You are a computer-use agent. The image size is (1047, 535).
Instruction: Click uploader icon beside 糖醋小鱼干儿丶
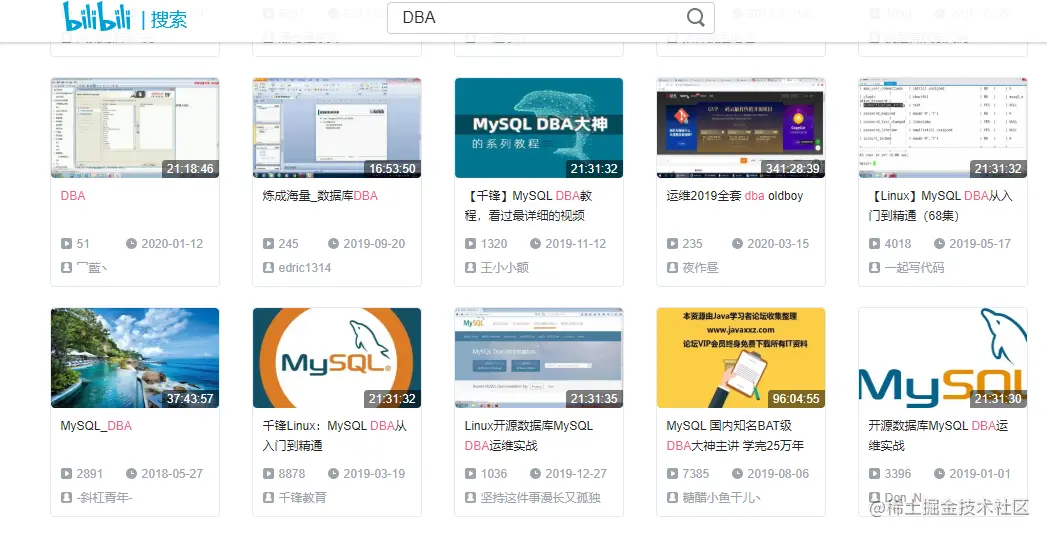click(x=672, y=497)
